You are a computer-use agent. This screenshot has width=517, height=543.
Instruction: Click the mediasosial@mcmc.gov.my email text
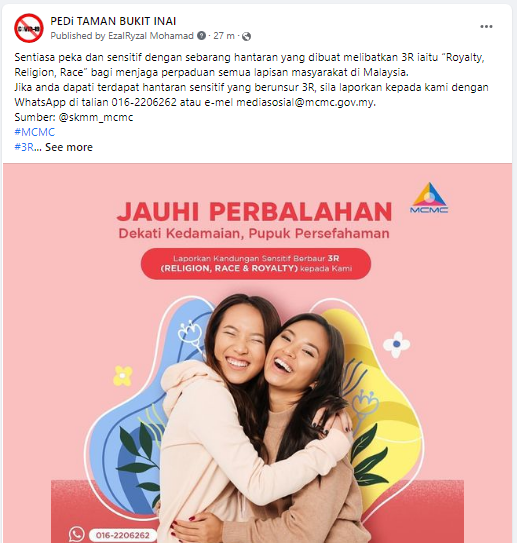pyautogui.click(x=305, y=103)
